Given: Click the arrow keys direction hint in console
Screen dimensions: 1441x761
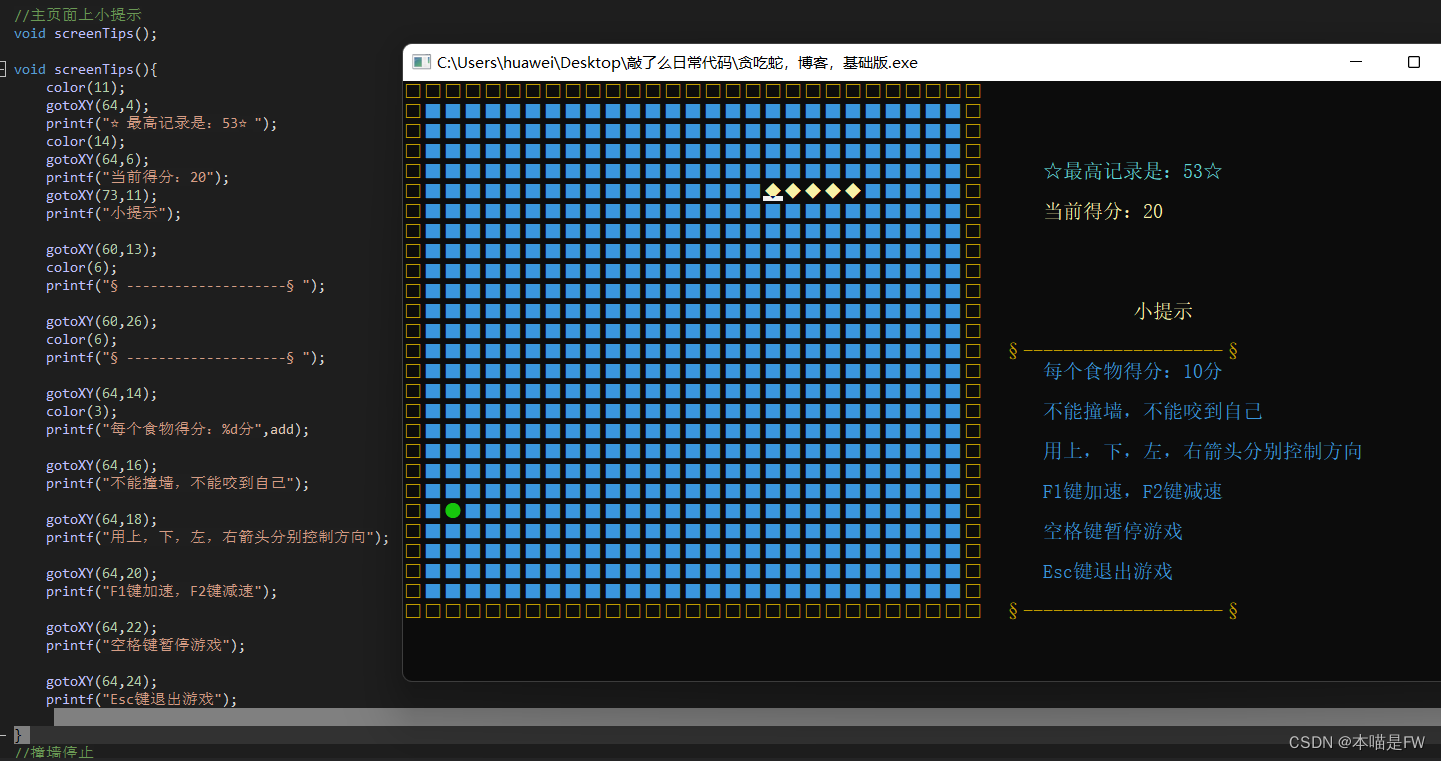Looking at the screenshot, I should [1203, 451].
